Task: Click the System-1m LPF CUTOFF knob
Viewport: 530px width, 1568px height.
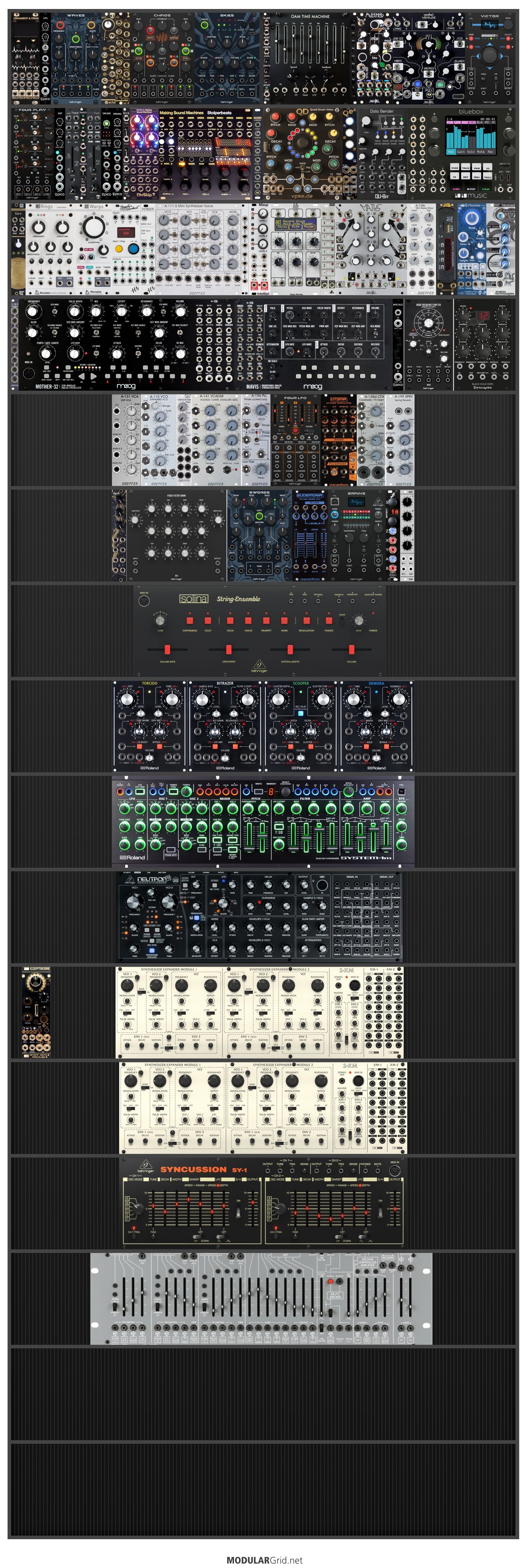Action: pyautogui.click(x=279, y=810)
